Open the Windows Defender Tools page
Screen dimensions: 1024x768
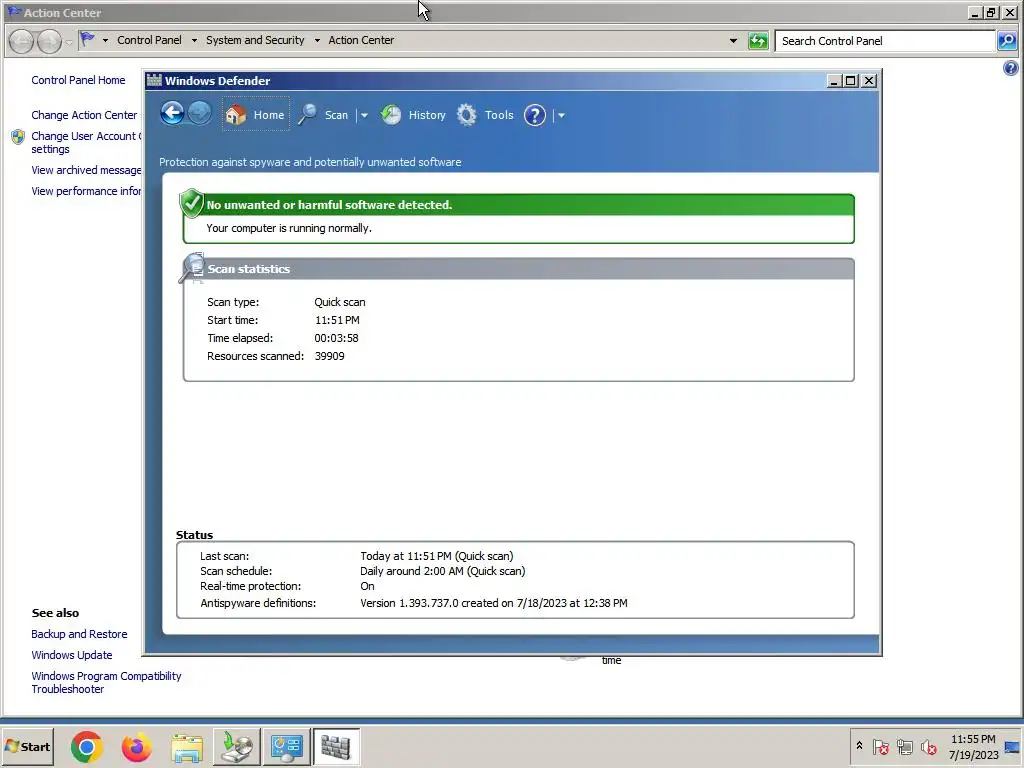pyautogui.click(x=485, y=115)
